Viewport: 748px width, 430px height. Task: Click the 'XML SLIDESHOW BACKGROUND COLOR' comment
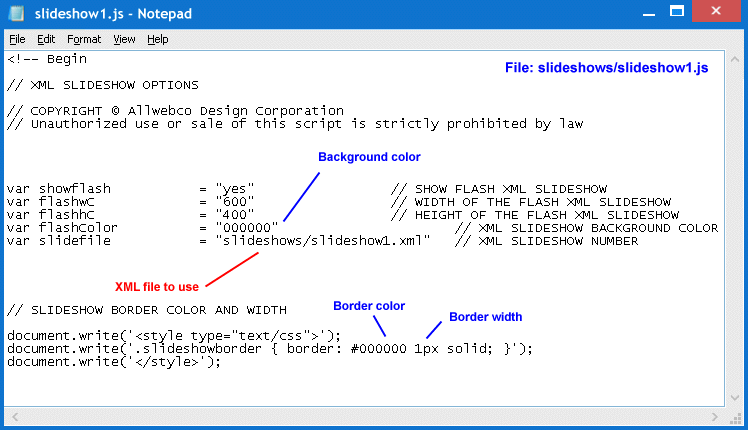coord(587,228)
